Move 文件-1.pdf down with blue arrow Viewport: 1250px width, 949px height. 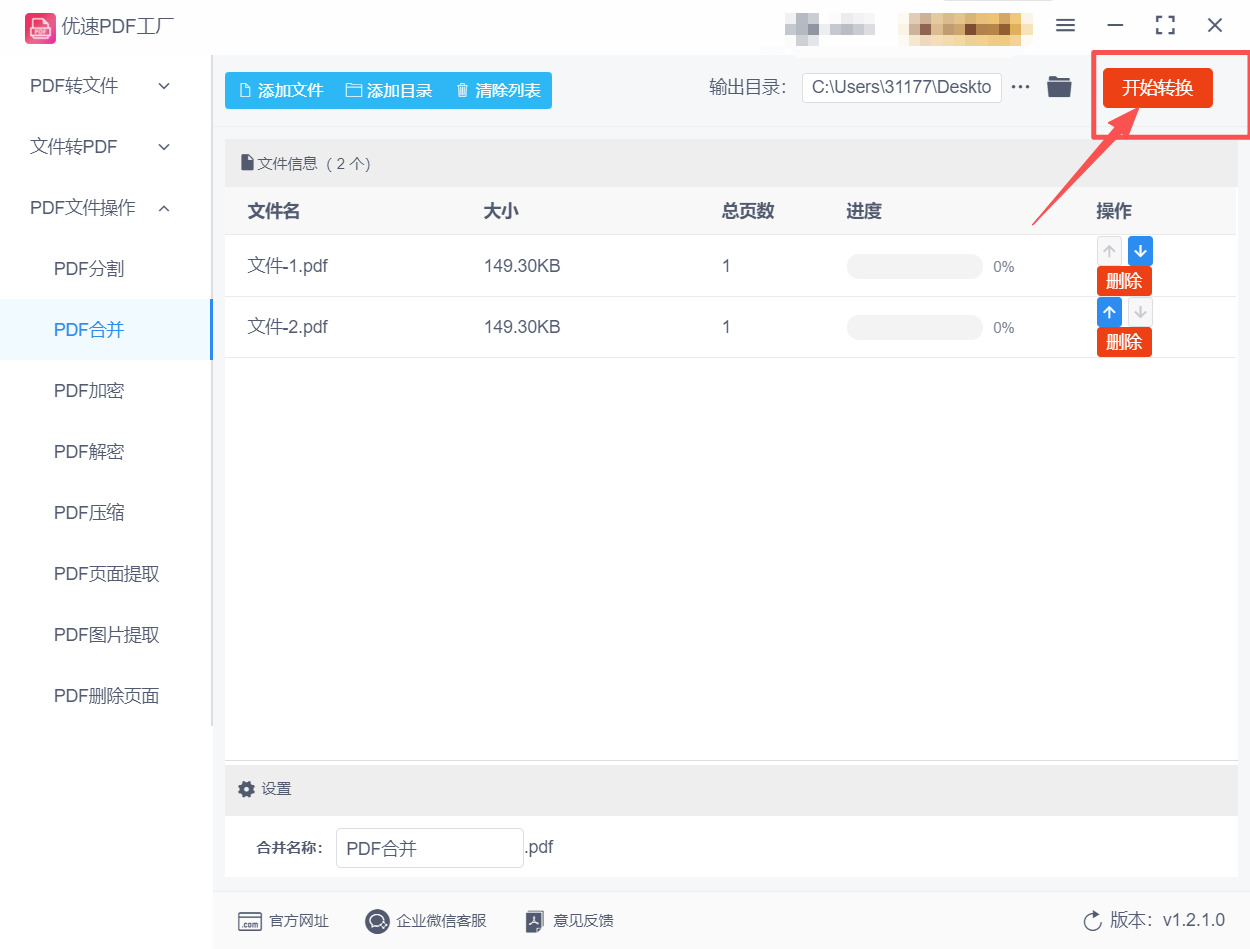coord(1139,250)
